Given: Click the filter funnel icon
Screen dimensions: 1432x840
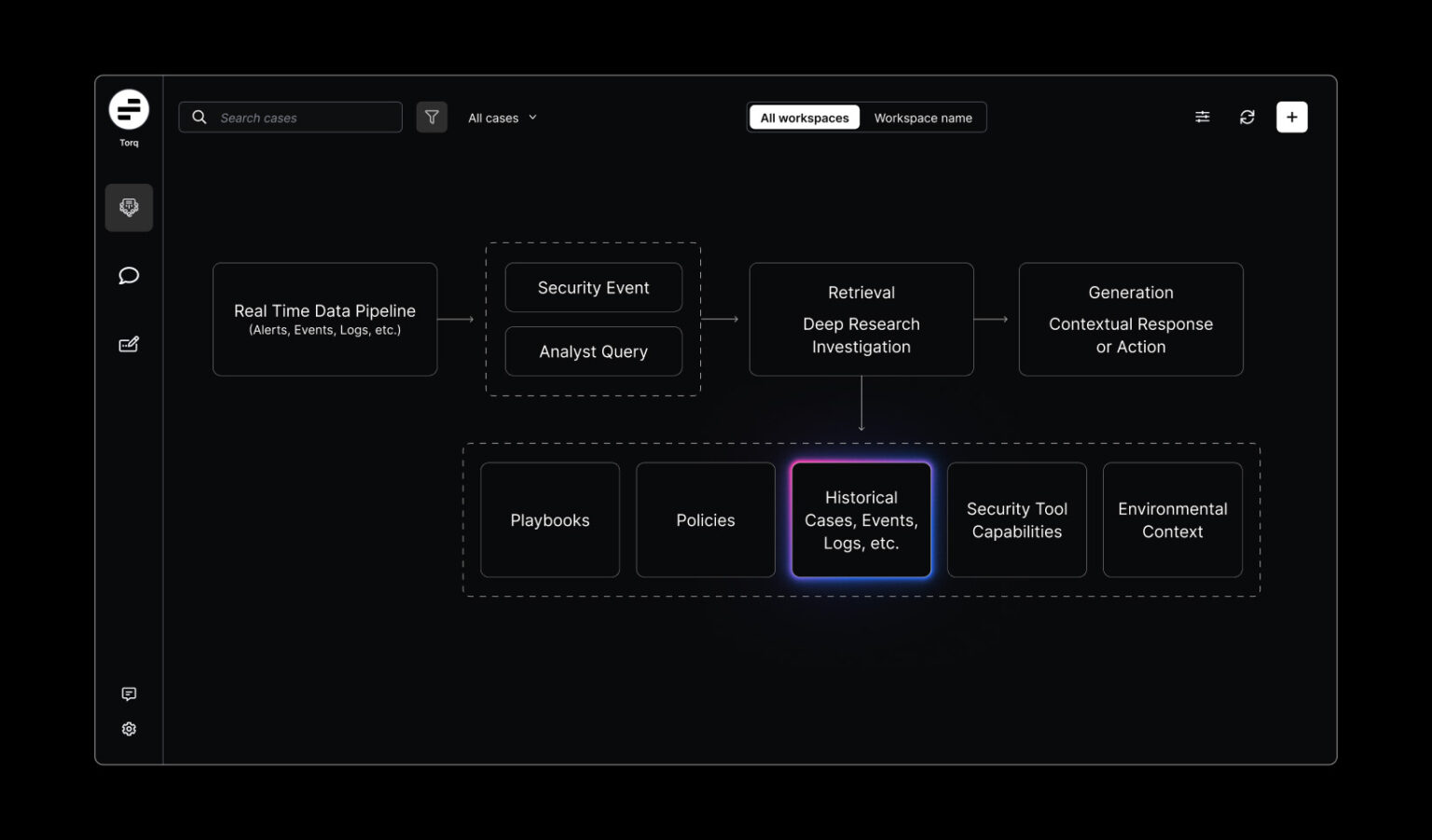Looking at the screenshot, I should tap(432, 117).
